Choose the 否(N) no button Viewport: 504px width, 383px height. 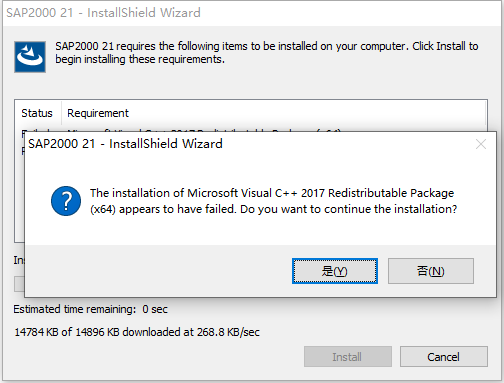(431, 271)
